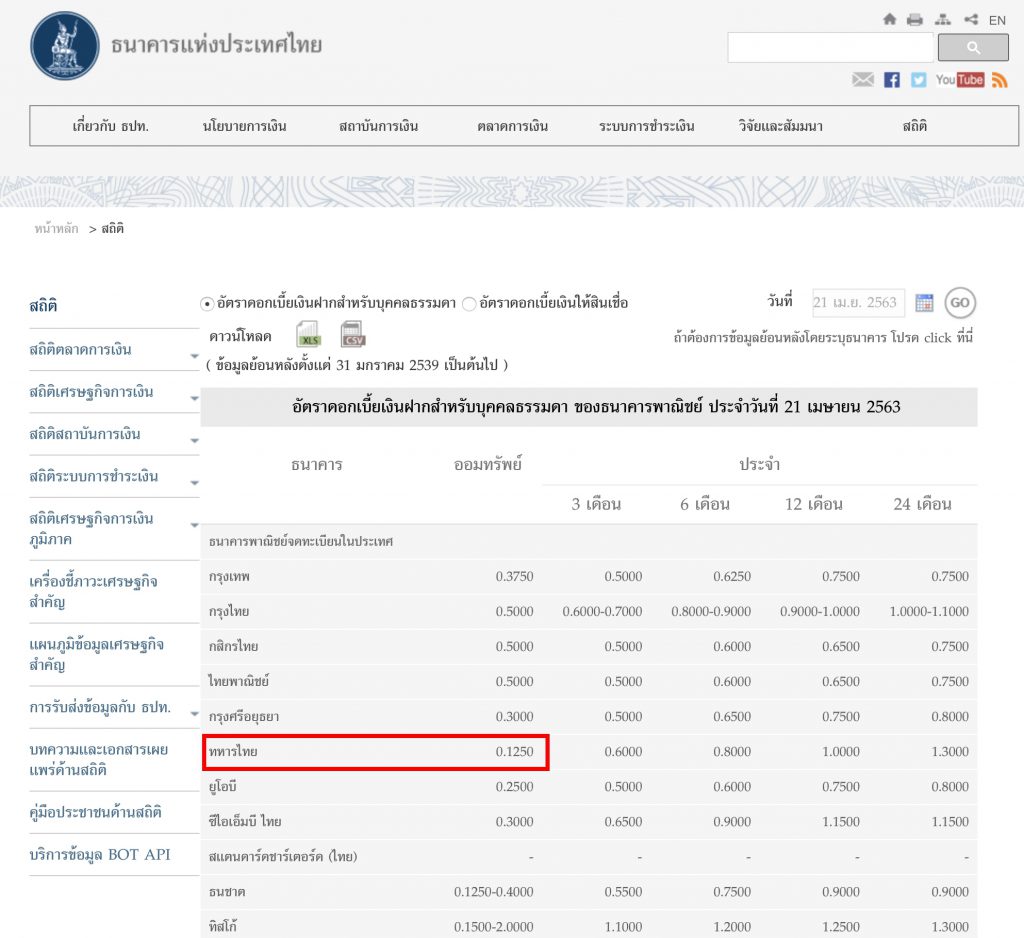Click the สถิติ sidebar heading
This screenshot has width=1024, height=938.
coord(43,305)
